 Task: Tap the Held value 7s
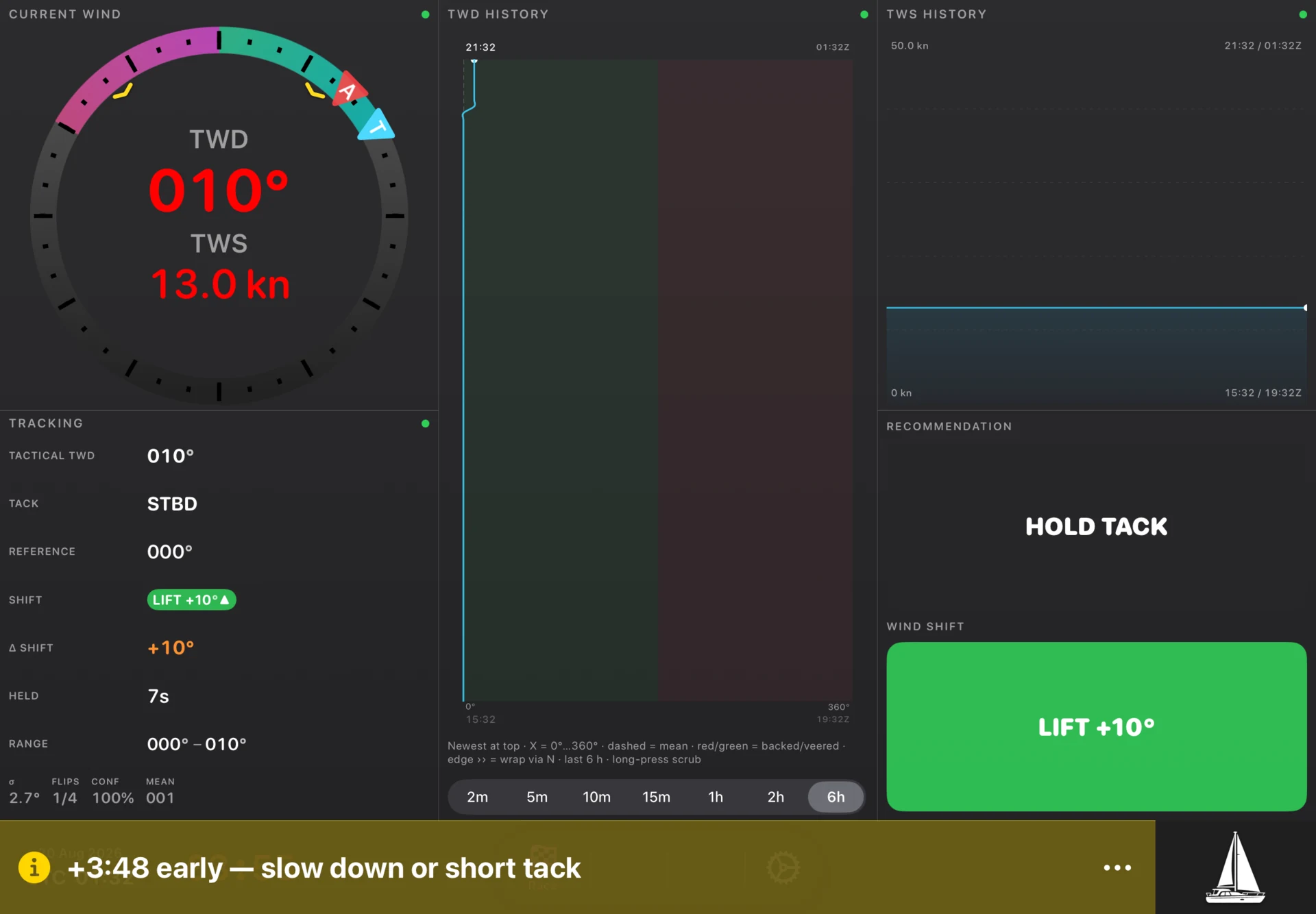158,696
